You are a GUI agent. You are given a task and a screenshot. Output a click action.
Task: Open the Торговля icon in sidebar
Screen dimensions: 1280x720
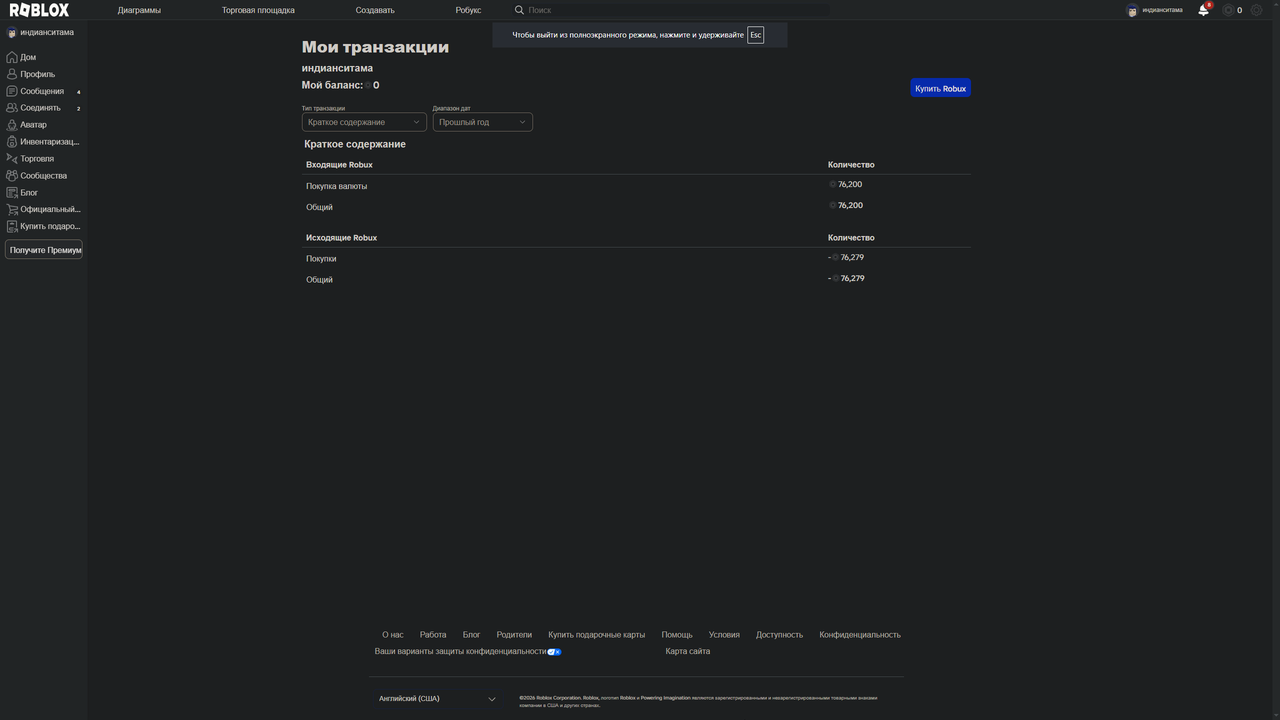point(12,158)
